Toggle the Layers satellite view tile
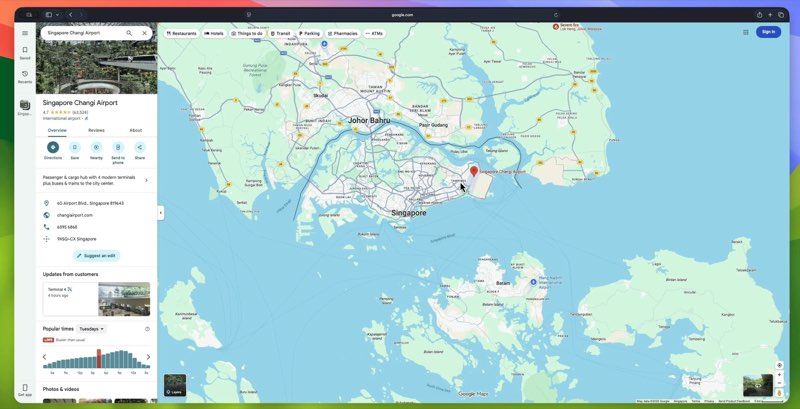The width and height of the screenshot is (800, 409). click(175, 385)
